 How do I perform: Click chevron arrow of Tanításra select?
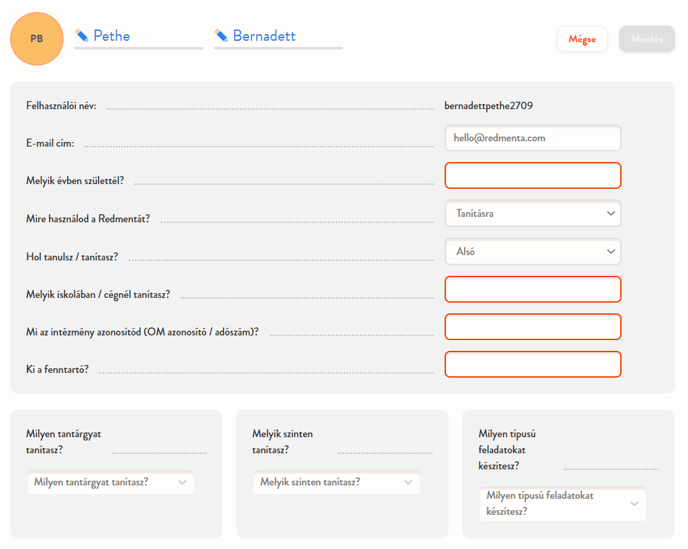coord(610,213)
